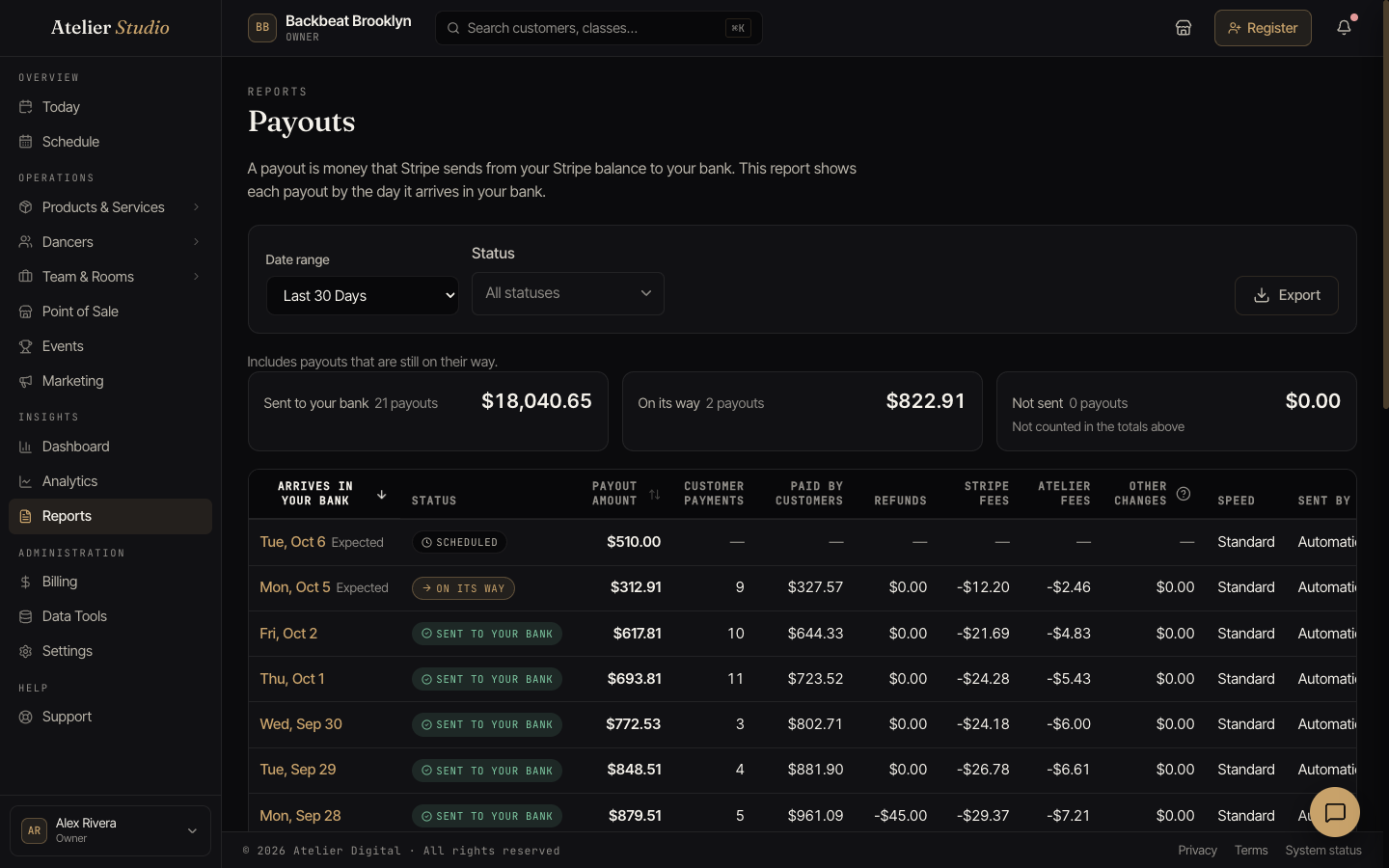The image size is (1389, 868).
Task: Click the Atelier Studio logo
Action: point(110,28)
